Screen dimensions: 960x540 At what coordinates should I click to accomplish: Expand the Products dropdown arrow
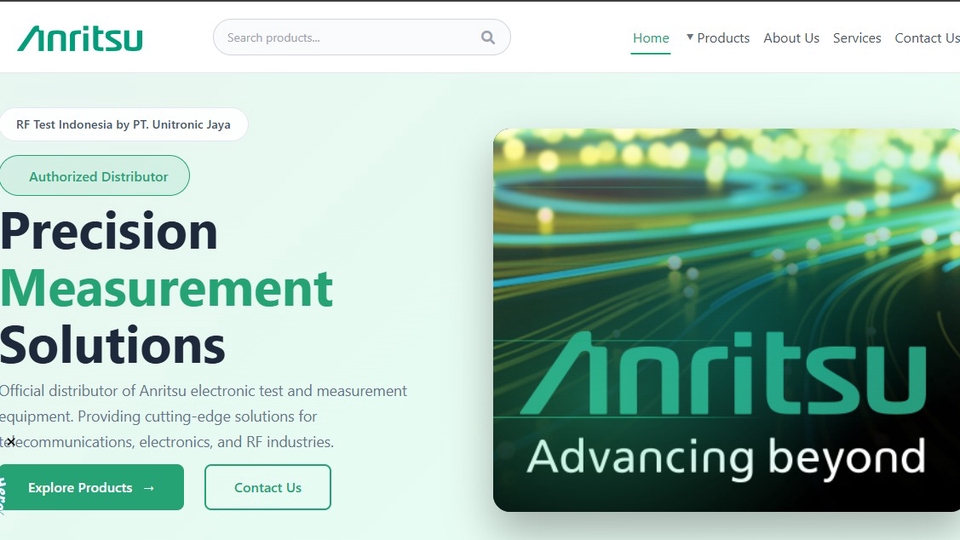[x=689, y=38]
